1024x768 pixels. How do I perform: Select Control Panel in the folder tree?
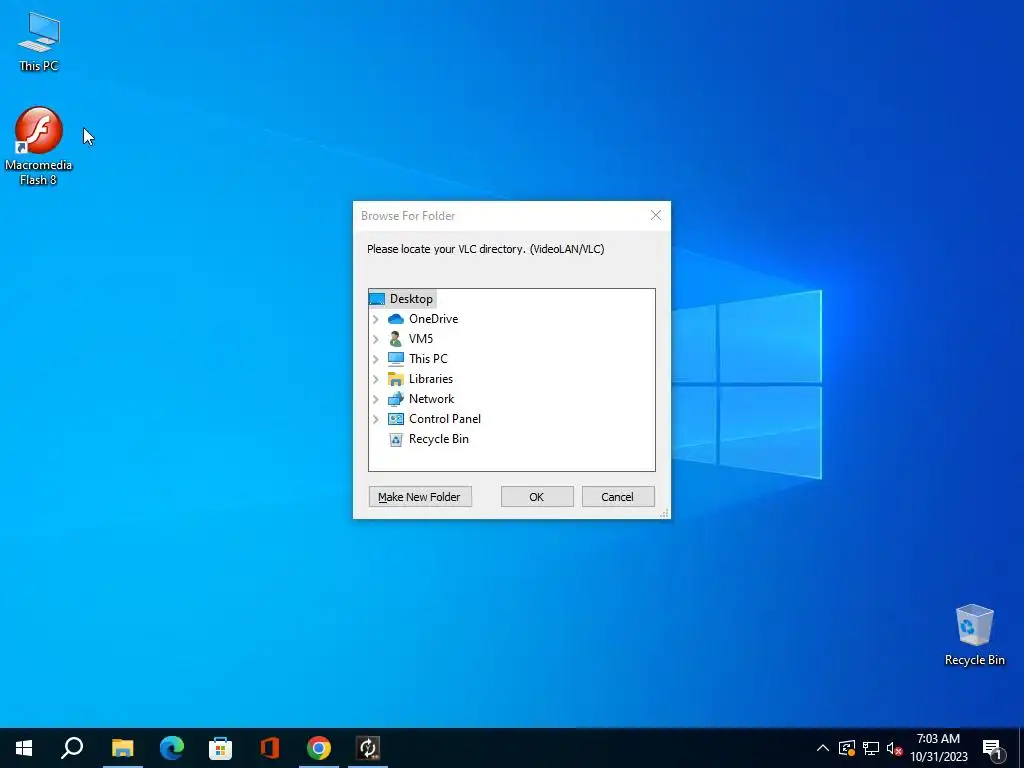(445, 419)
